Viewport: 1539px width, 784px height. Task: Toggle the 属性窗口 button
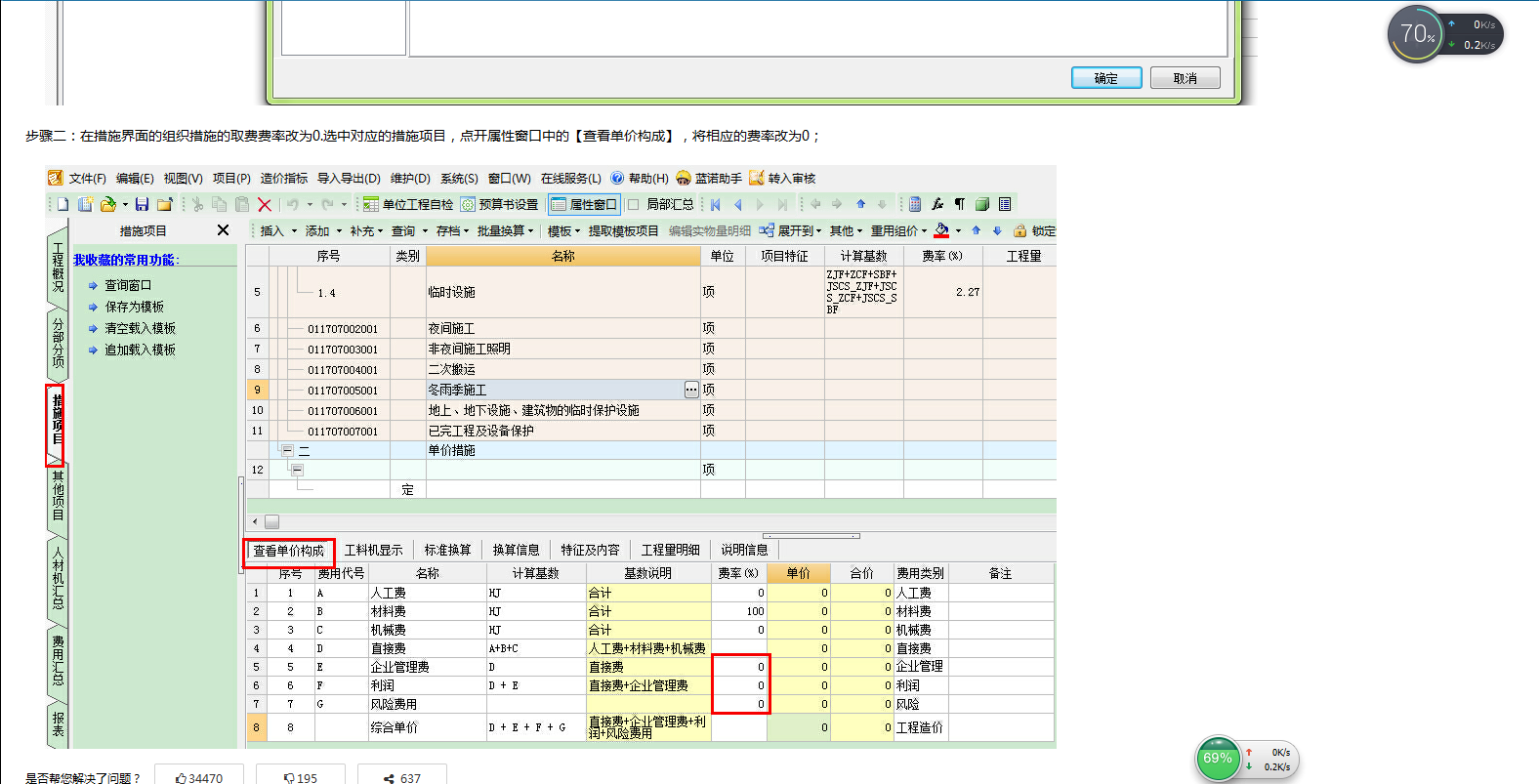[x=584, y=204]
